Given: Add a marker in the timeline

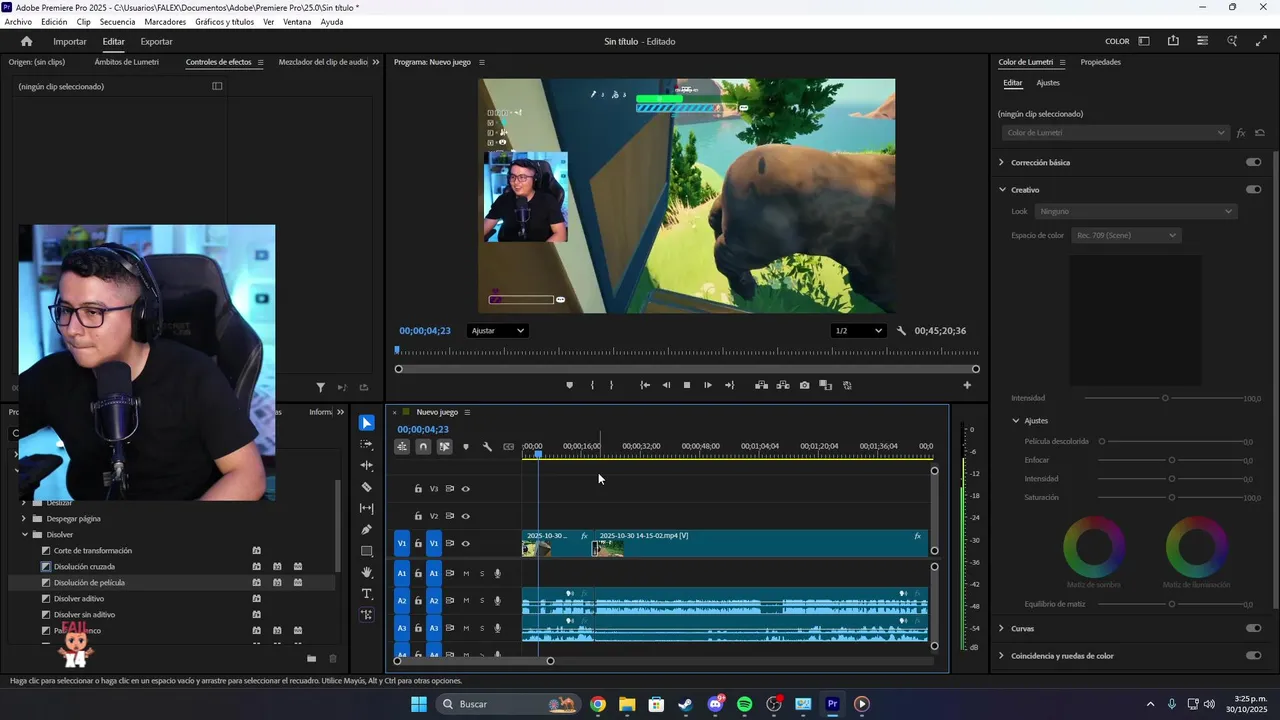Looking at the screenshot, I should (466, 447).
